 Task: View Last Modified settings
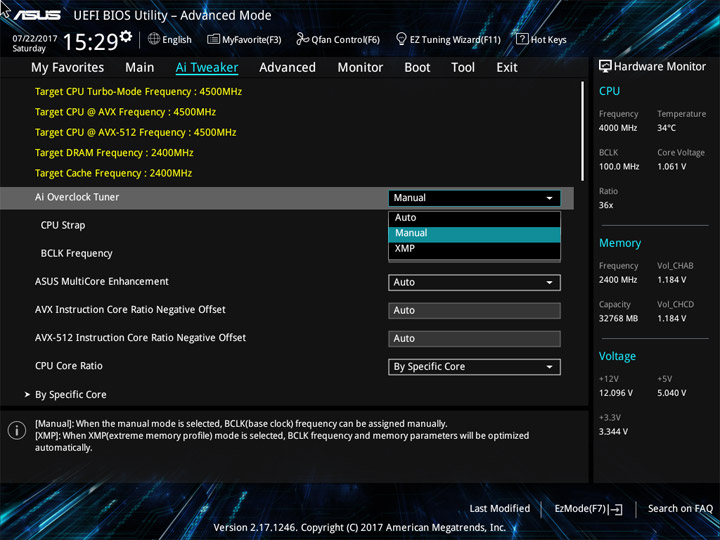[500, 508]
